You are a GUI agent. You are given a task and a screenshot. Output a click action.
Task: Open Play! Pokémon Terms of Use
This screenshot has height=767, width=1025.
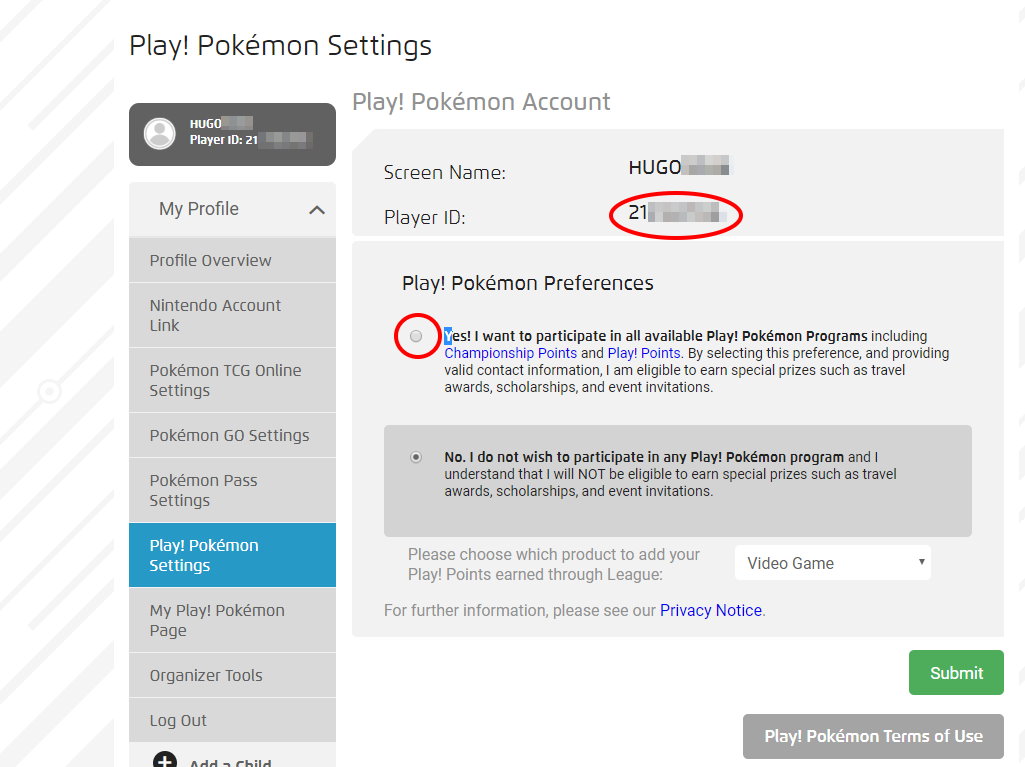(x=873, y=736)
